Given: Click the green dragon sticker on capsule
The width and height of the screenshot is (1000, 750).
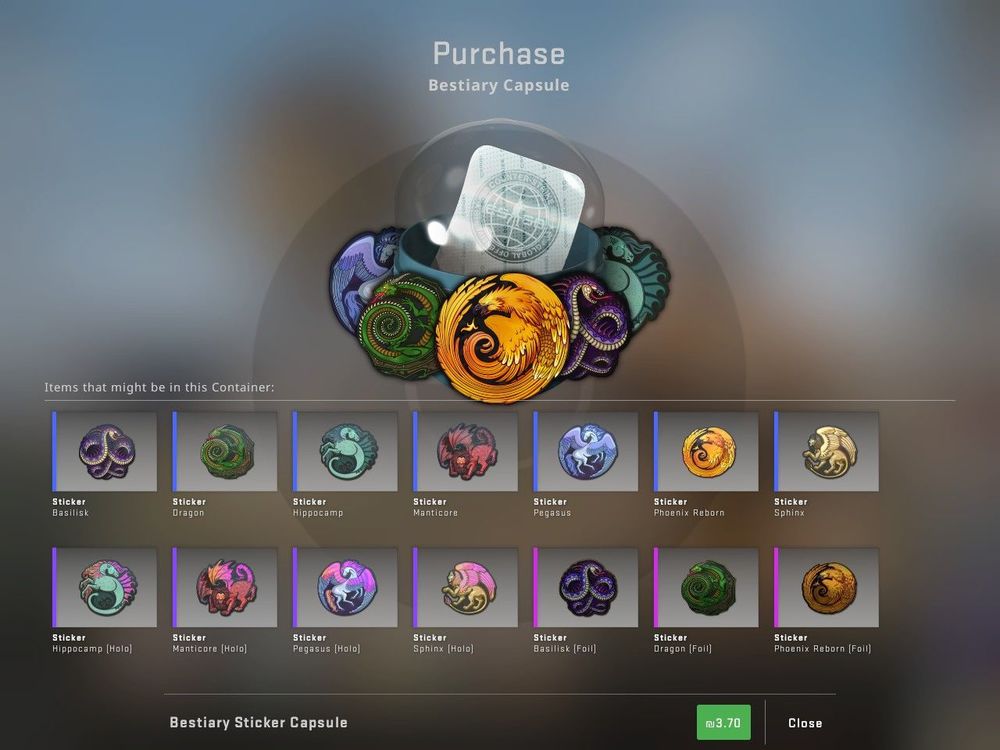Looking at the screenshot, I should tap(399, 325).
